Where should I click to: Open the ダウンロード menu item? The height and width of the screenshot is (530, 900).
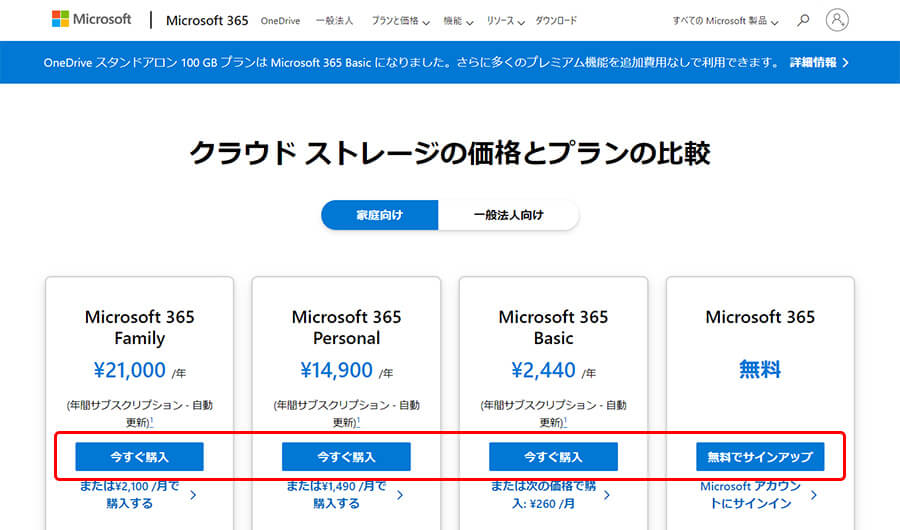click(556, 21)
